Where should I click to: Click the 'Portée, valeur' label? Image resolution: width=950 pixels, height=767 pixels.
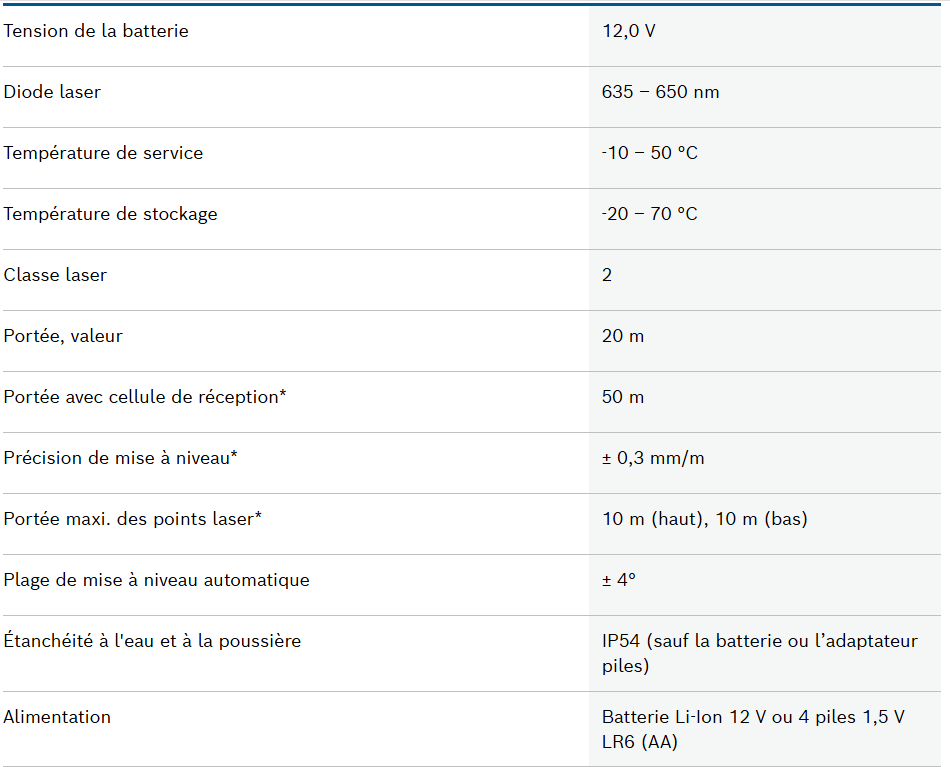pyautogui.click(x=63, y=336)
